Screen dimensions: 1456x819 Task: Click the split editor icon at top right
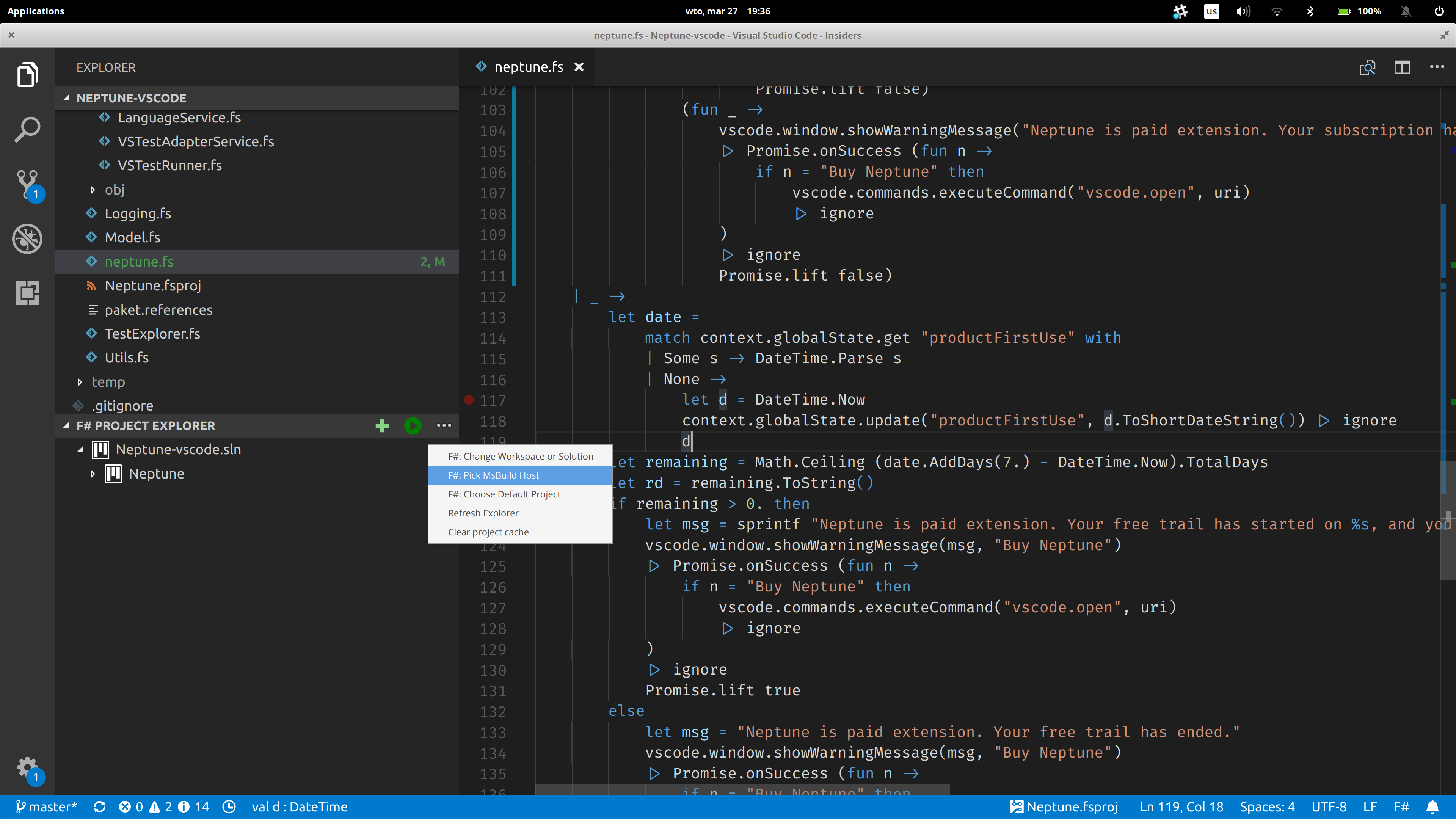tap(1402, 67)
